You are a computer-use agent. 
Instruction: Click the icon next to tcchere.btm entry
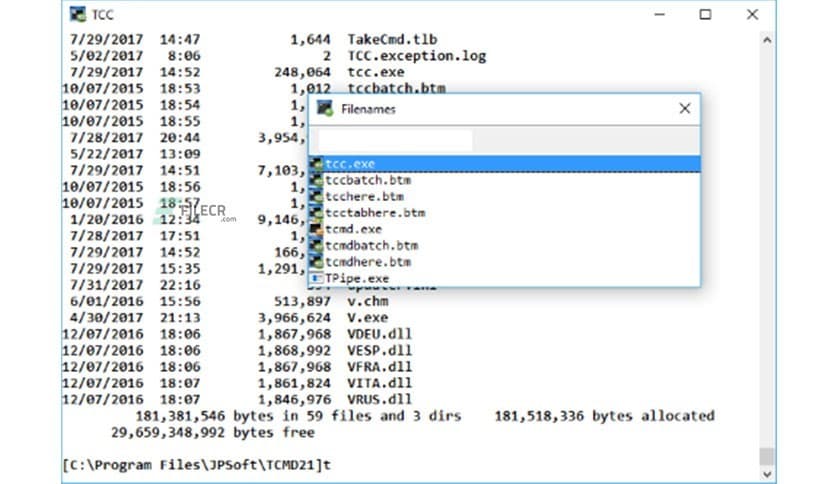coord(317,197)
